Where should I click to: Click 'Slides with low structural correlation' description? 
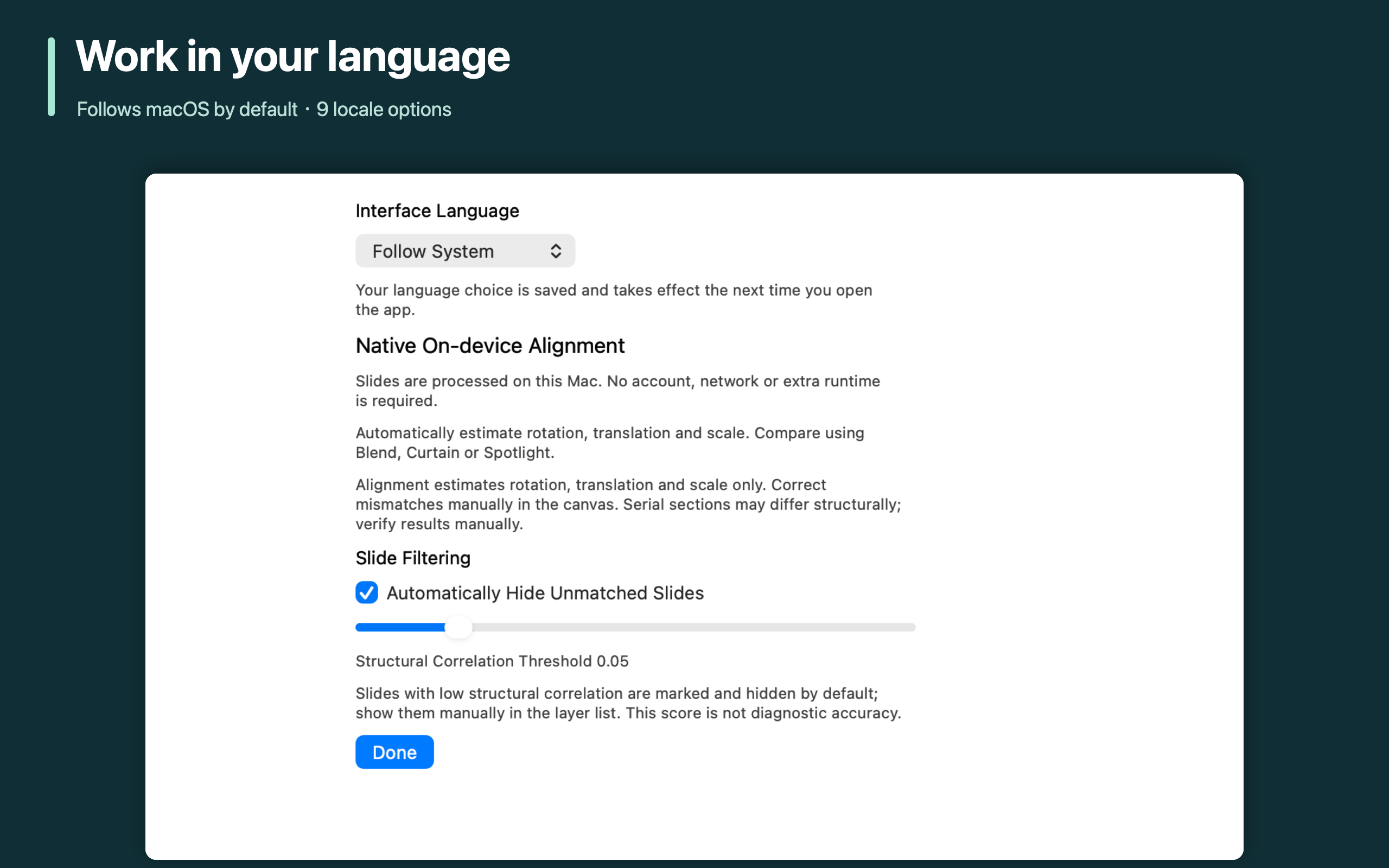point(628,703)
